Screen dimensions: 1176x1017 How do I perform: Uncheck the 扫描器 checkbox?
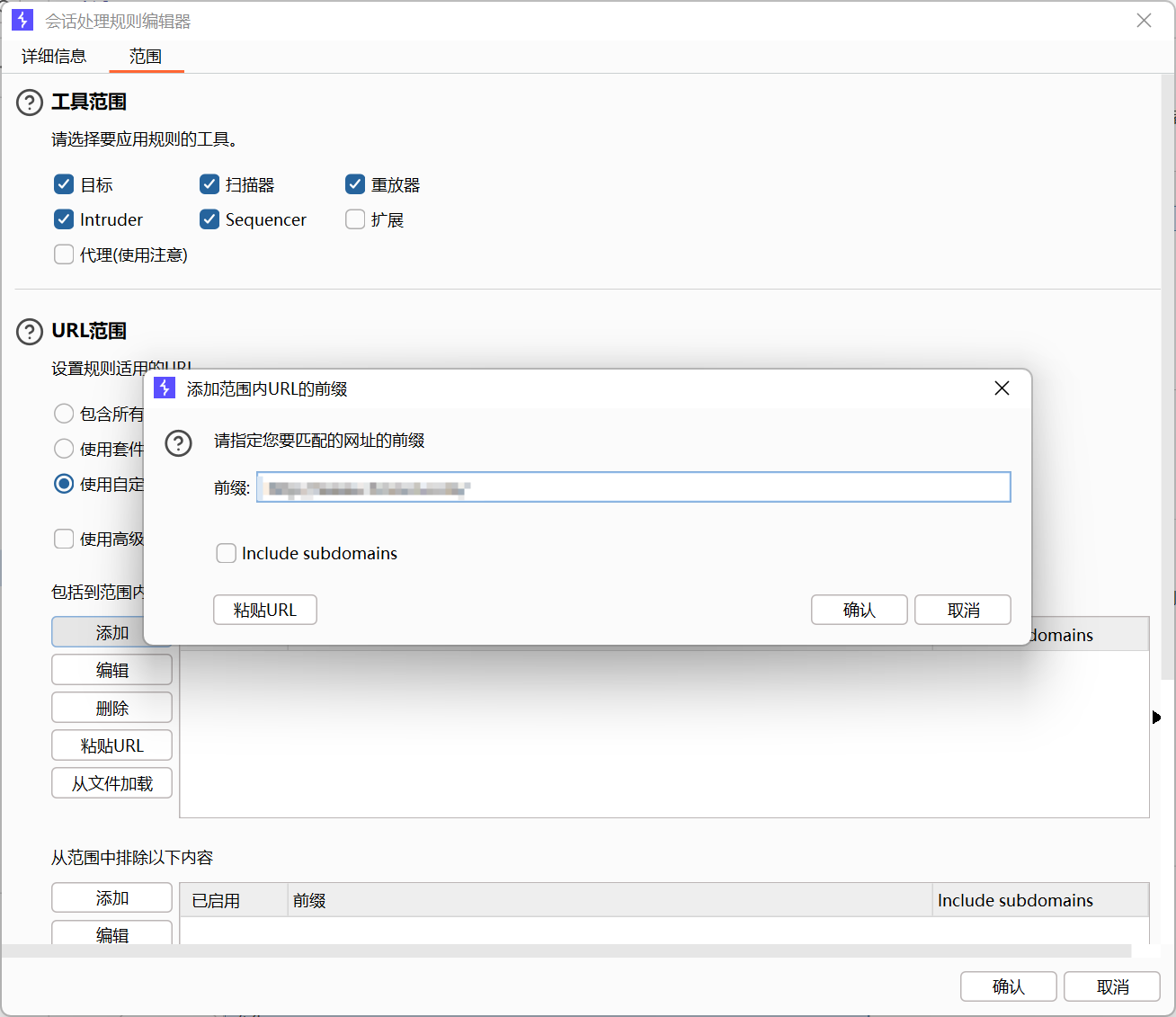tap(209, 184)
